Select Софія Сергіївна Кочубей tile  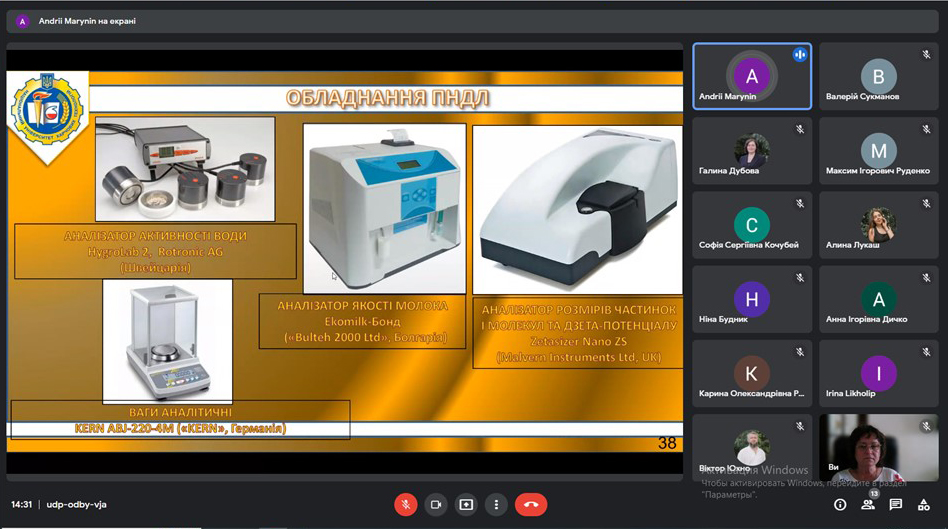pos(752,225)
